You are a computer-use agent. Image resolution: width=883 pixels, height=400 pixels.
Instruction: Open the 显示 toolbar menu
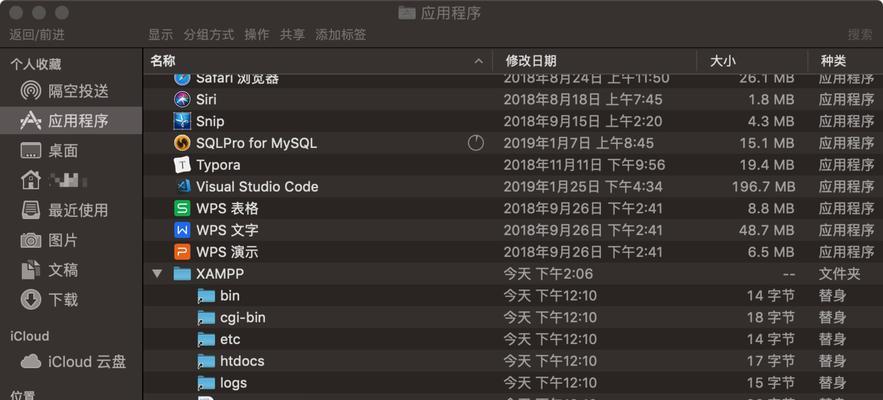click(160, 34)
